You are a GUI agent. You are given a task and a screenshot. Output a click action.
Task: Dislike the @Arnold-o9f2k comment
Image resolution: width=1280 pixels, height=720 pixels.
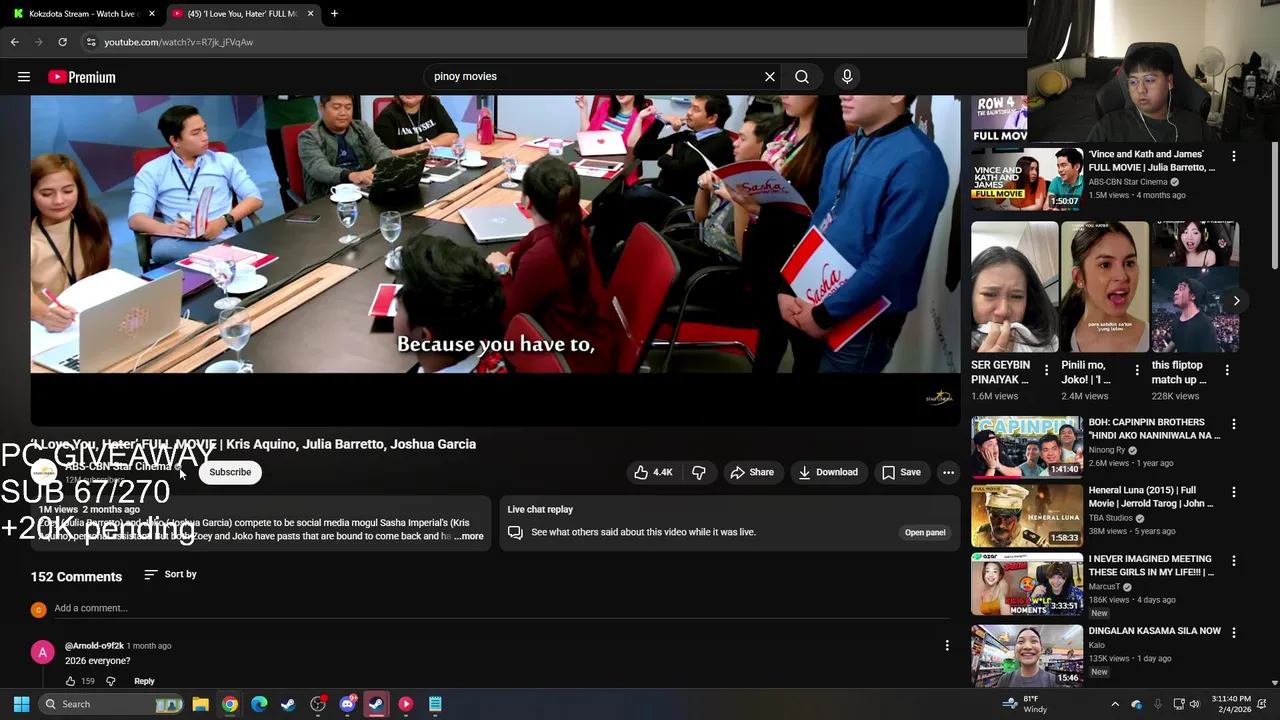pyautogui.click(x=111, y=681)
